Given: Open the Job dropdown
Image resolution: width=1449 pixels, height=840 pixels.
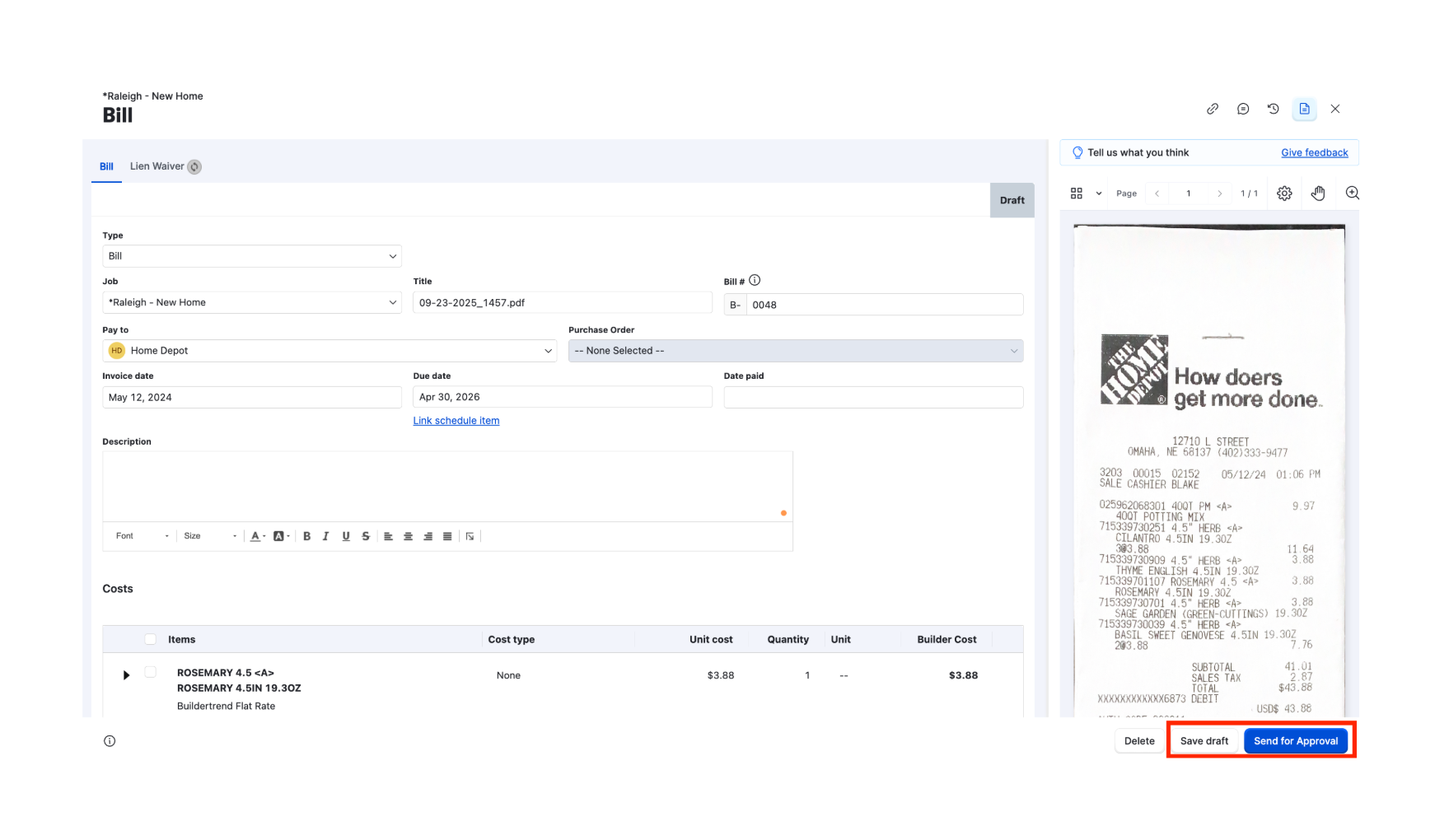Looking at the screenshot, I should (x=252, y=302).
